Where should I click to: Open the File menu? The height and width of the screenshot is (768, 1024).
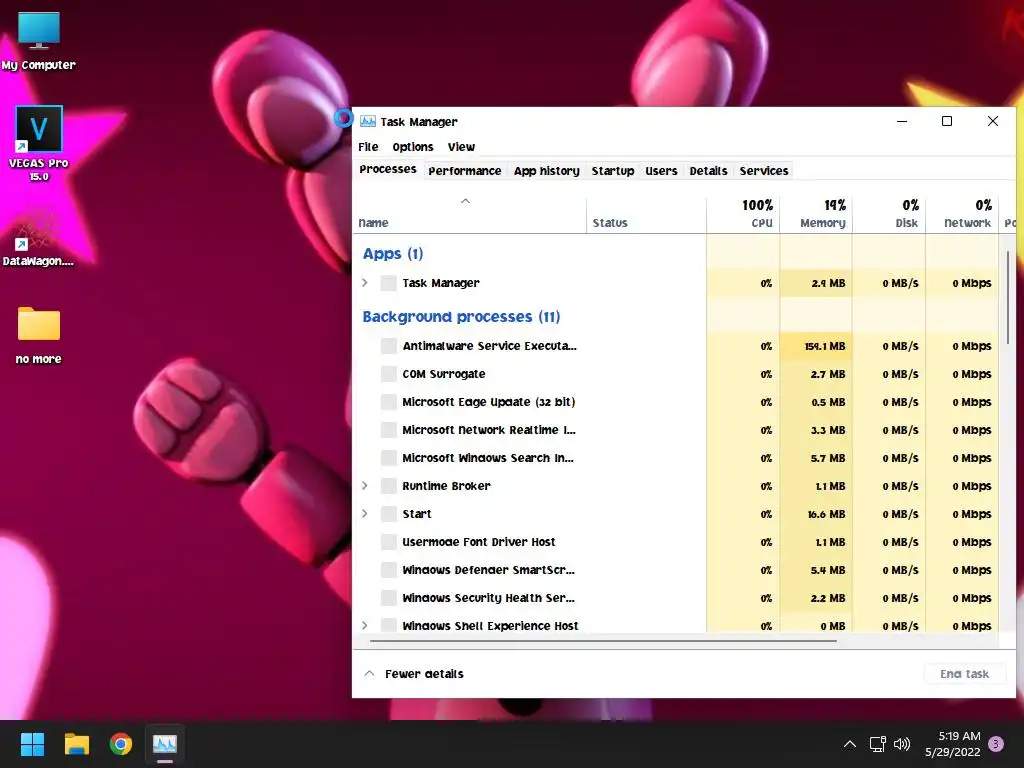(x=368, y=147)
